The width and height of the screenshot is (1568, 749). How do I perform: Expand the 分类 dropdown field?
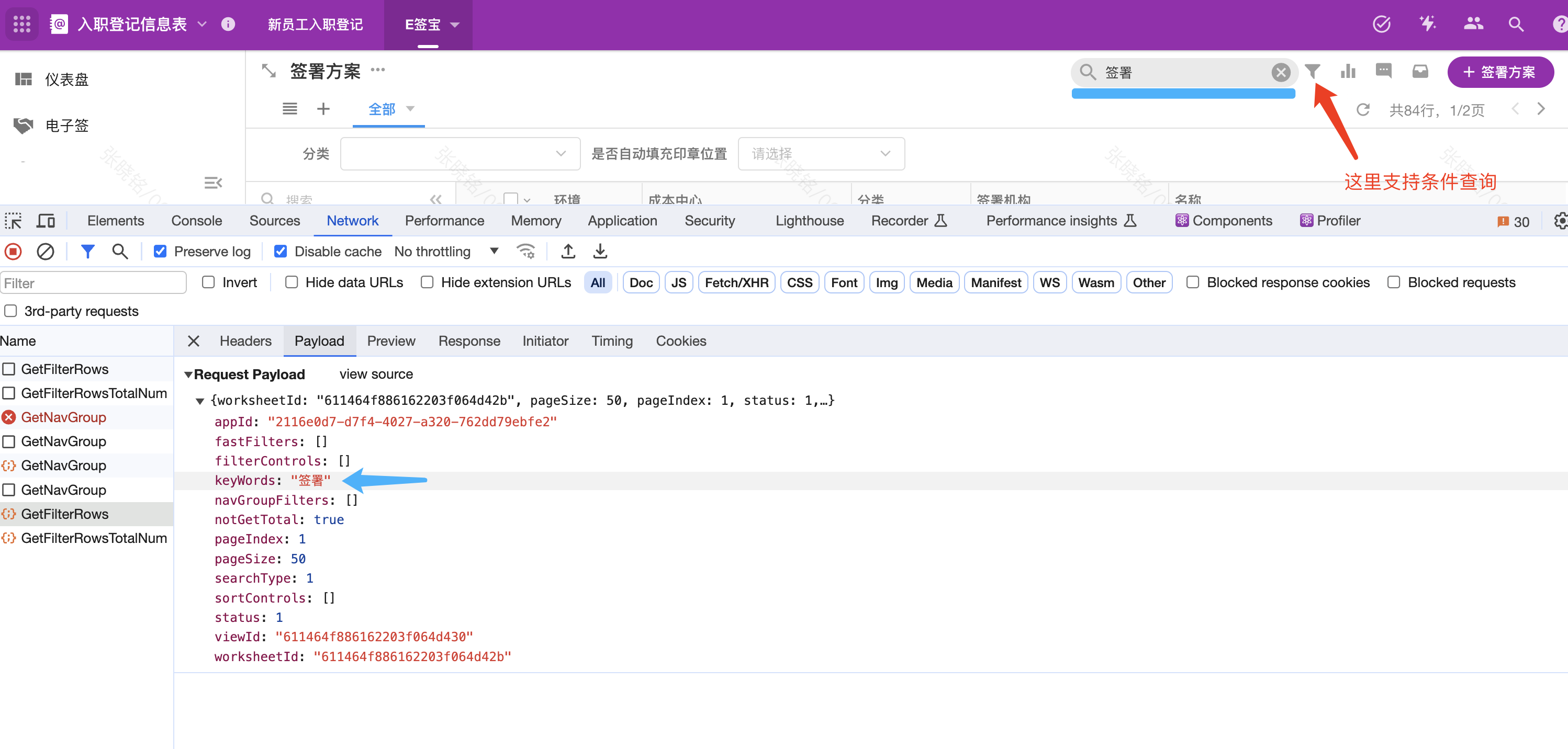point(460,153)
